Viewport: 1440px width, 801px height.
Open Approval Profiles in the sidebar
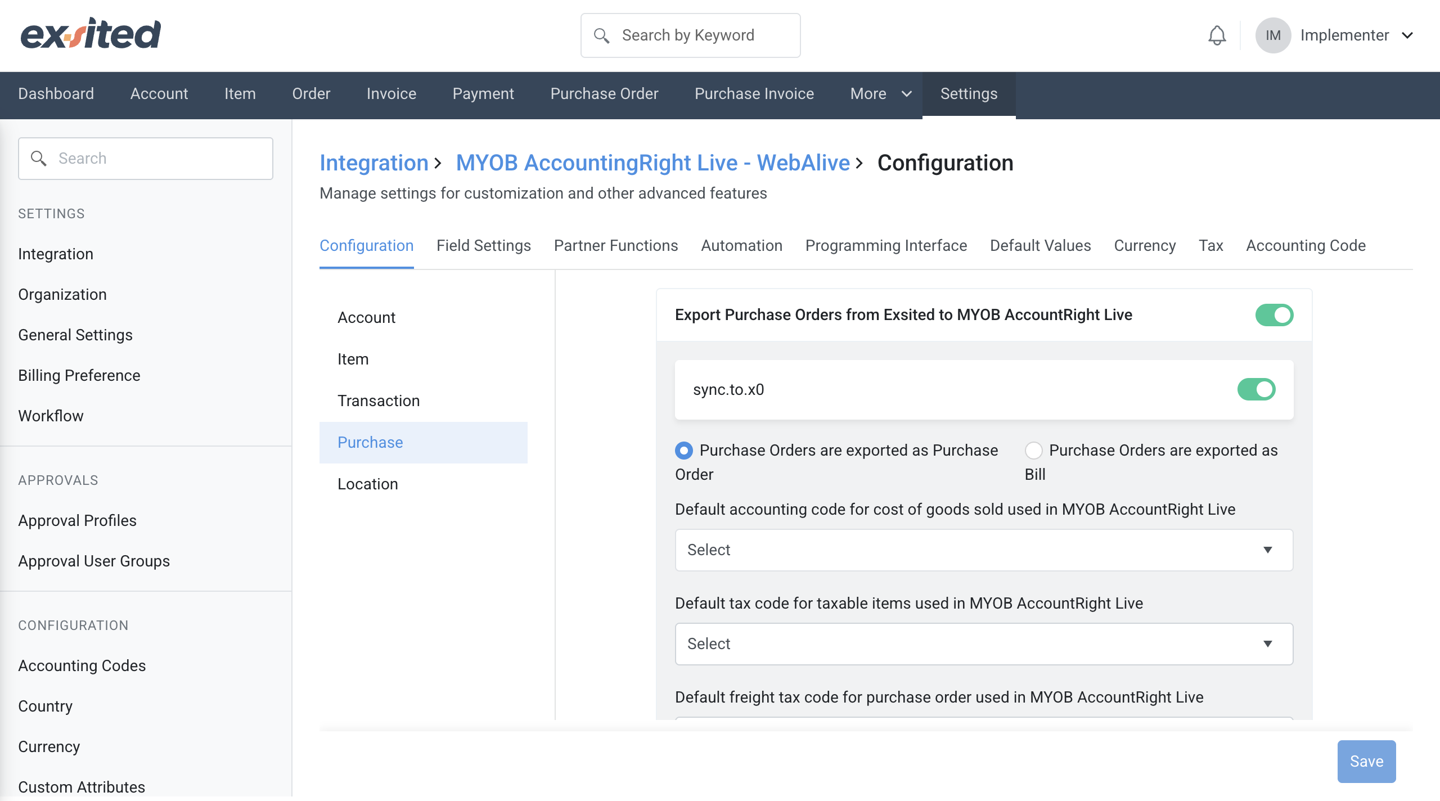[77, 521]
